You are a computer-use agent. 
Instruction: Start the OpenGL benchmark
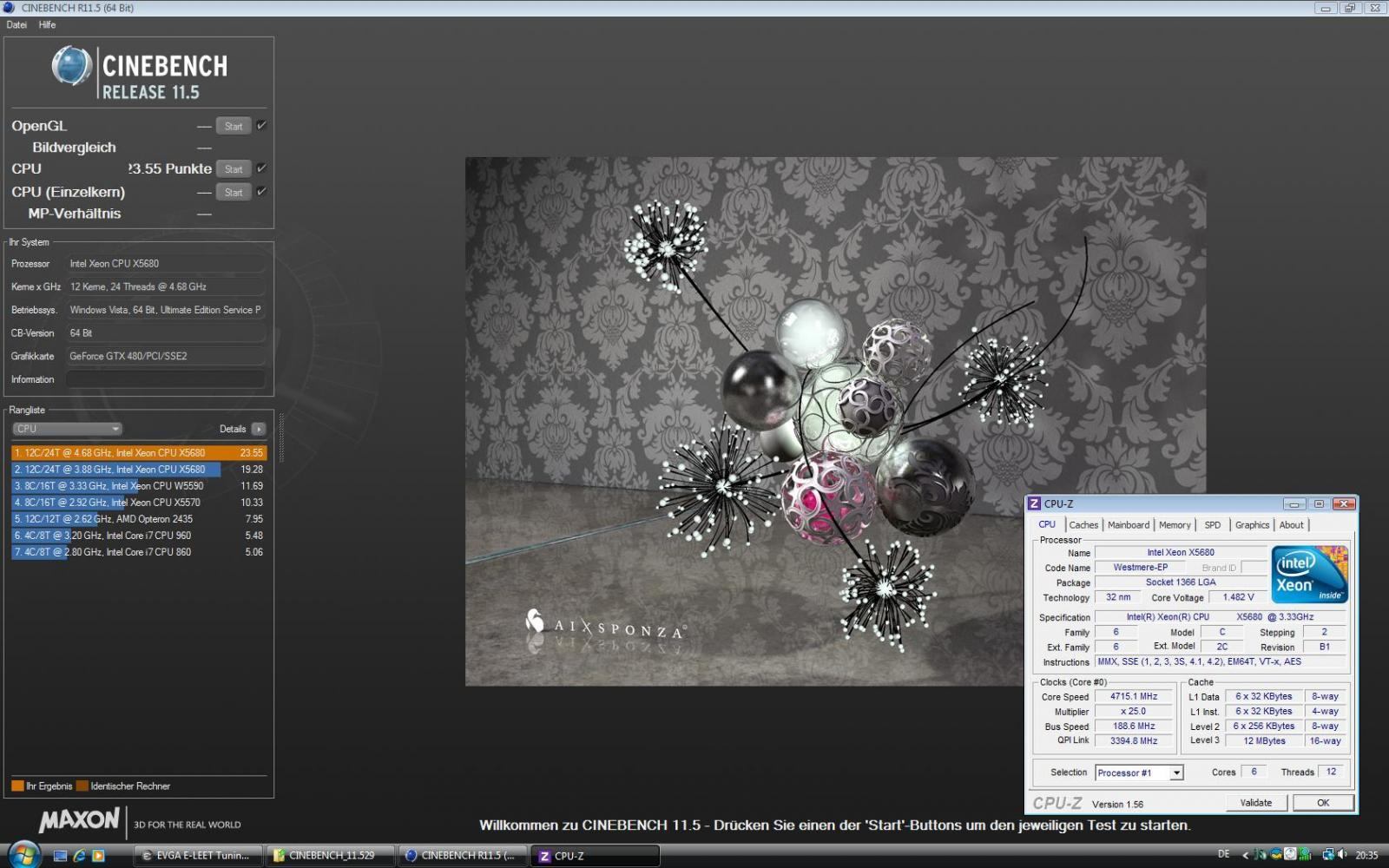(x=234, y=126)
